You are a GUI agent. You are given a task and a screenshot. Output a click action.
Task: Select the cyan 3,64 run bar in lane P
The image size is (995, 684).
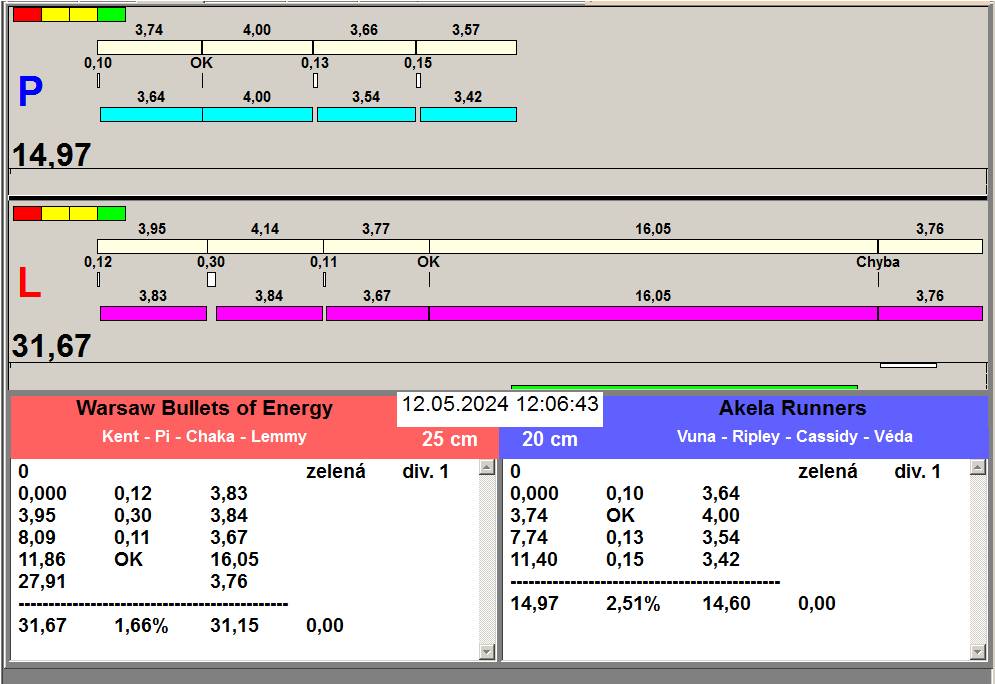click(151, 115)
